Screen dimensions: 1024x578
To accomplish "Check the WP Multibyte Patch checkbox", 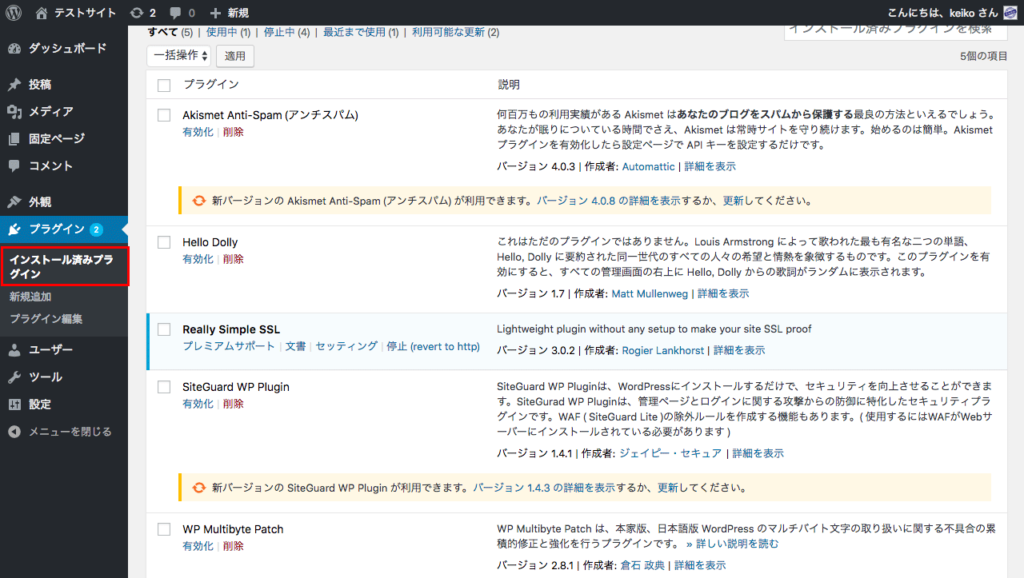I will point(164,530).
